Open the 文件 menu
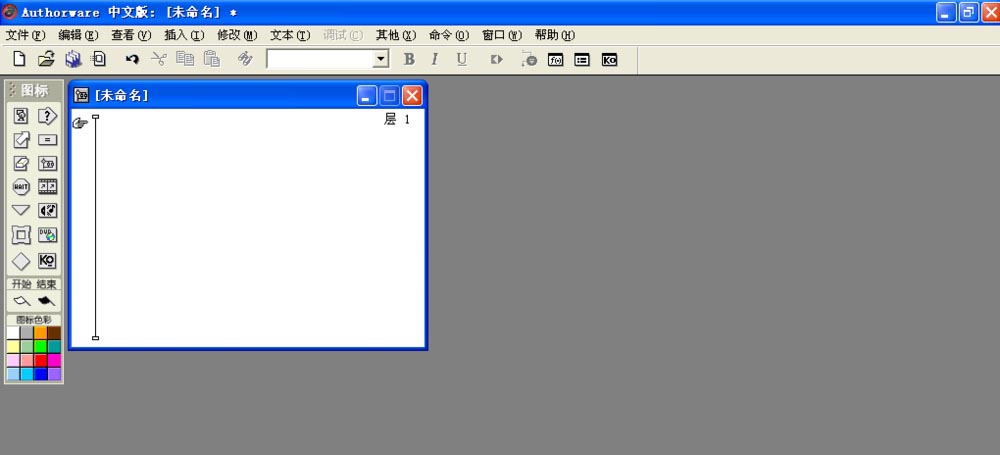This screenshot has width=1000, height=455. tap(26, 35)
